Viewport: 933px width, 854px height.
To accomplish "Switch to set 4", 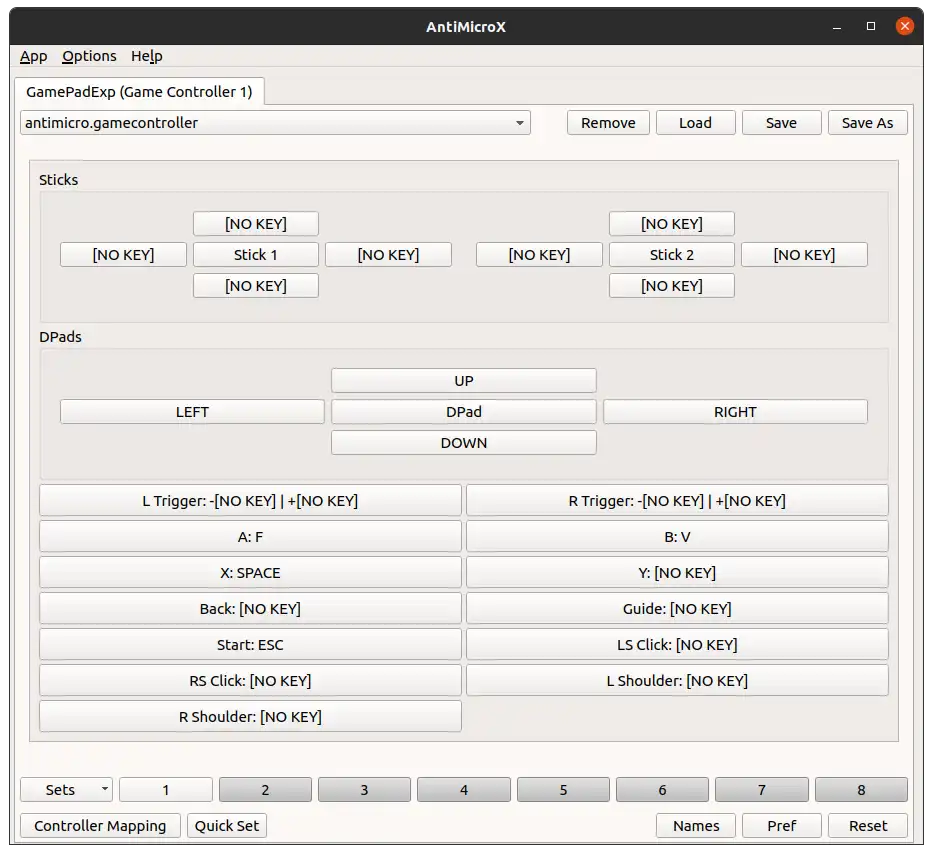I will click(x=464, y=790).
